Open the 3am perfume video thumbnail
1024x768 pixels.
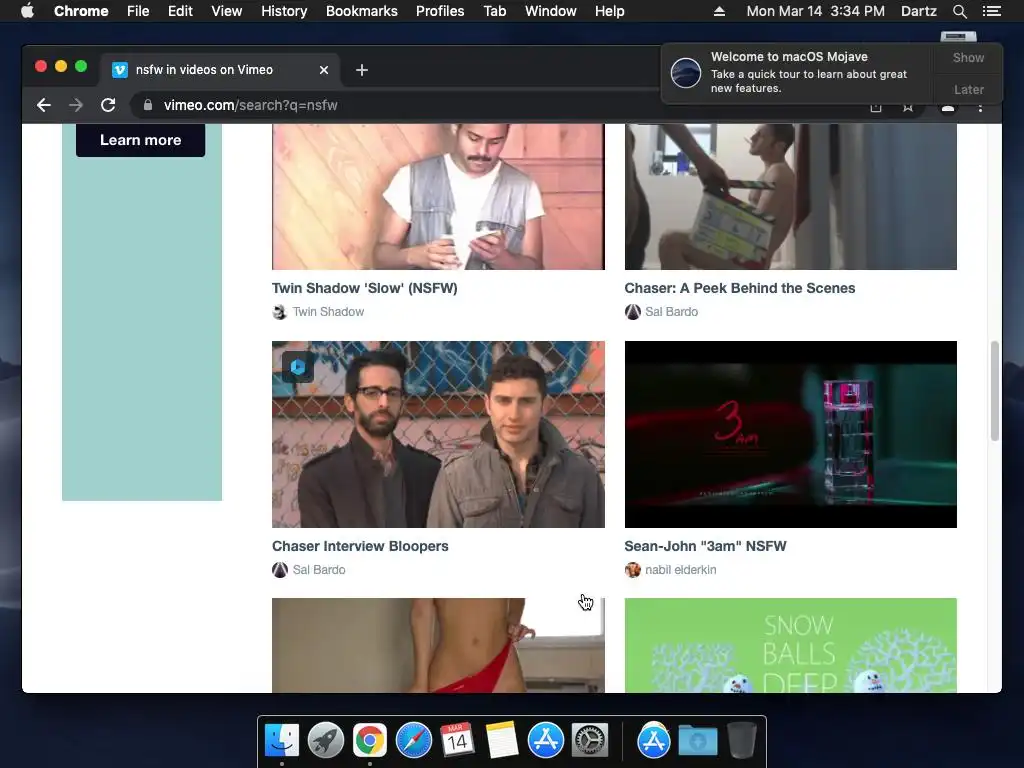click(790, 434)
